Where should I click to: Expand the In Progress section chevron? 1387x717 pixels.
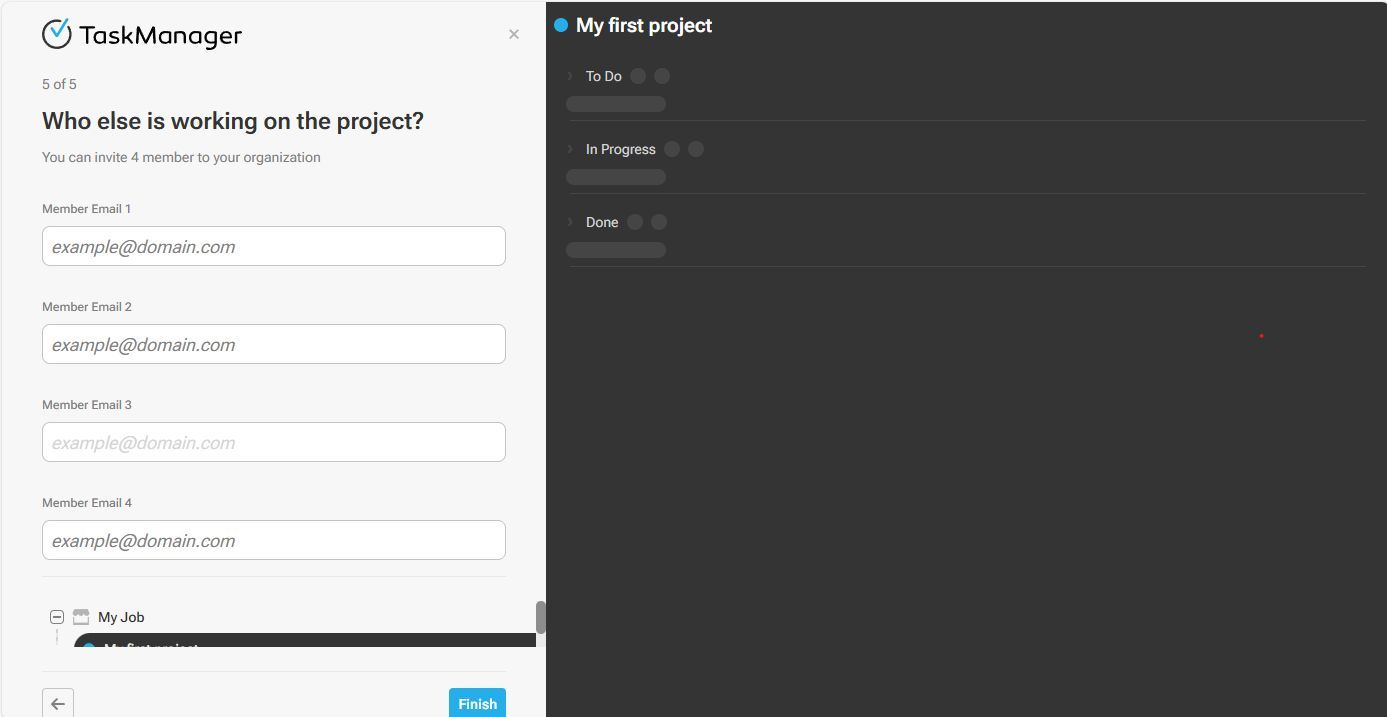(570, 149)
